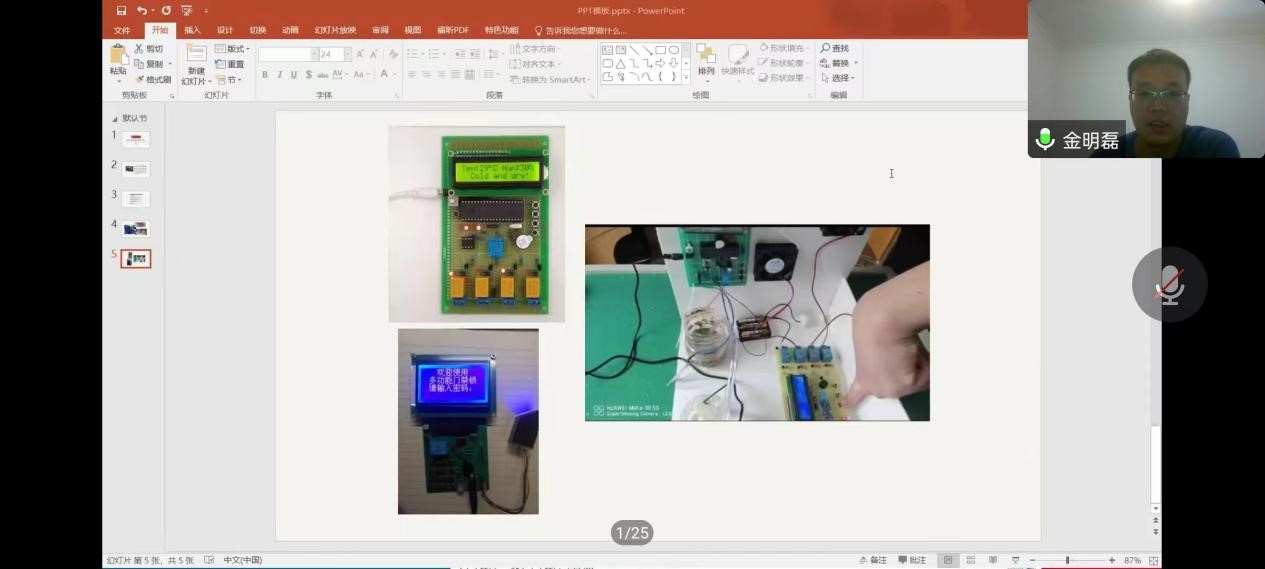1265x569 pixels.
Task: Click the Paste (粘贴) clipboard icon
Action: (x=118, y=55)
